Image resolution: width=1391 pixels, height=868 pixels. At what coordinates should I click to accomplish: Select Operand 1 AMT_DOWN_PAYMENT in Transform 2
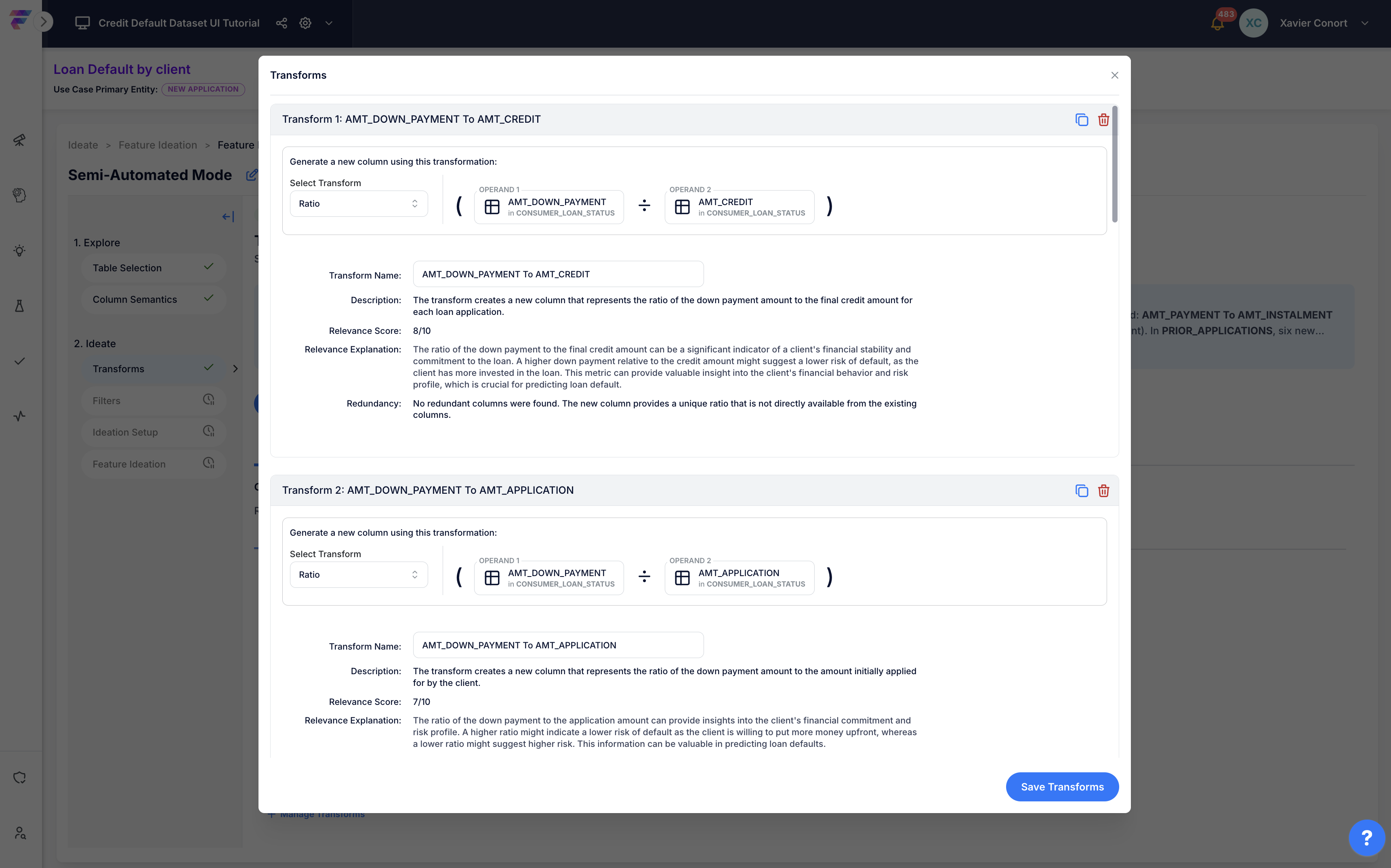pyautogui.click(x=548, y=577)
